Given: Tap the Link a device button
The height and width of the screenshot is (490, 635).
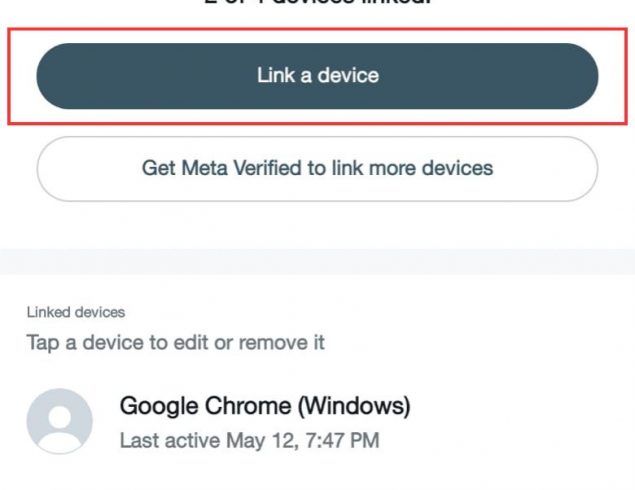Looking at the screenshot, I should coord(317,76).
